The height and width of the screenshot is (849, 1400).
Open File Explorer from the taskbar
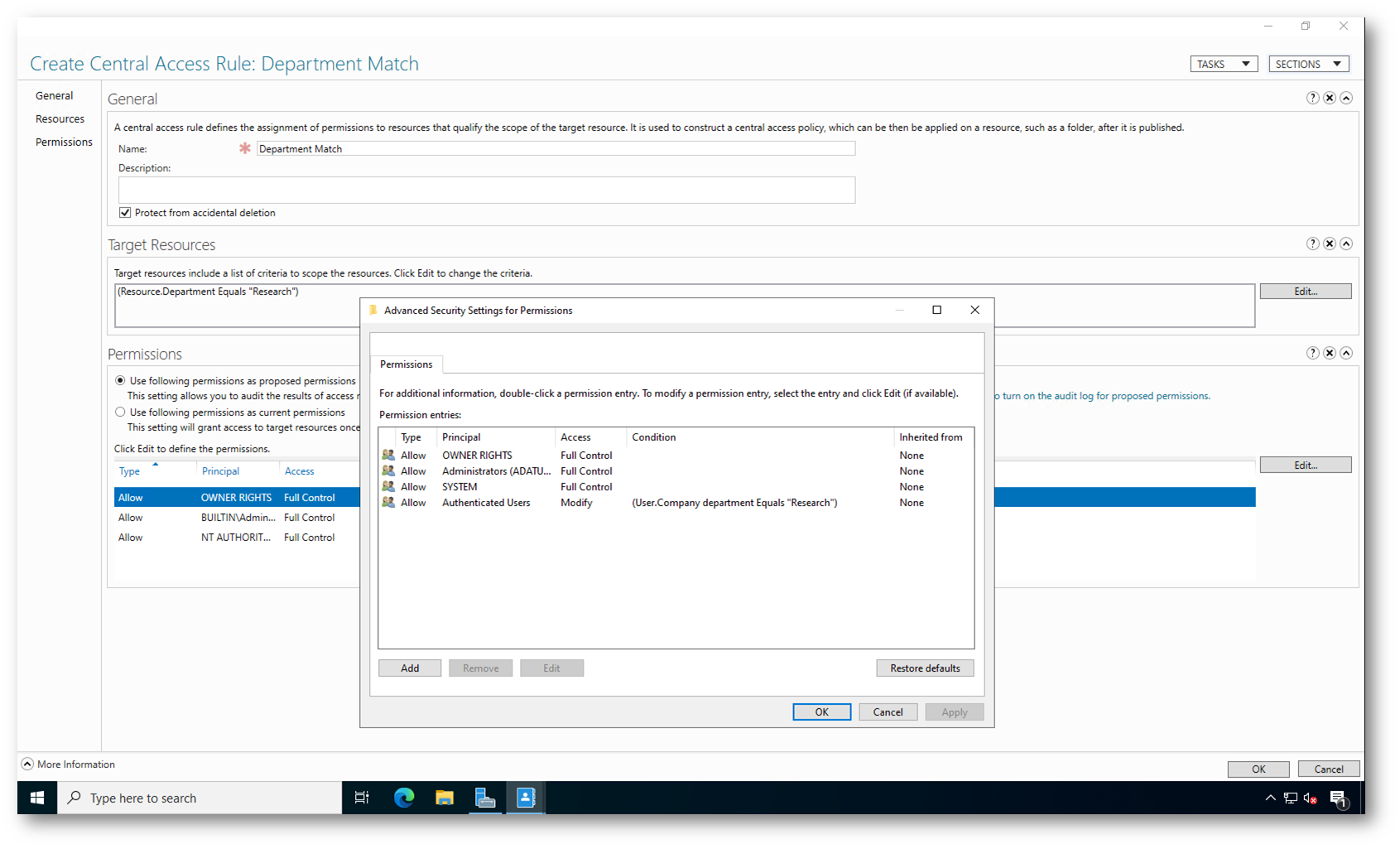(x=445, y=798)
